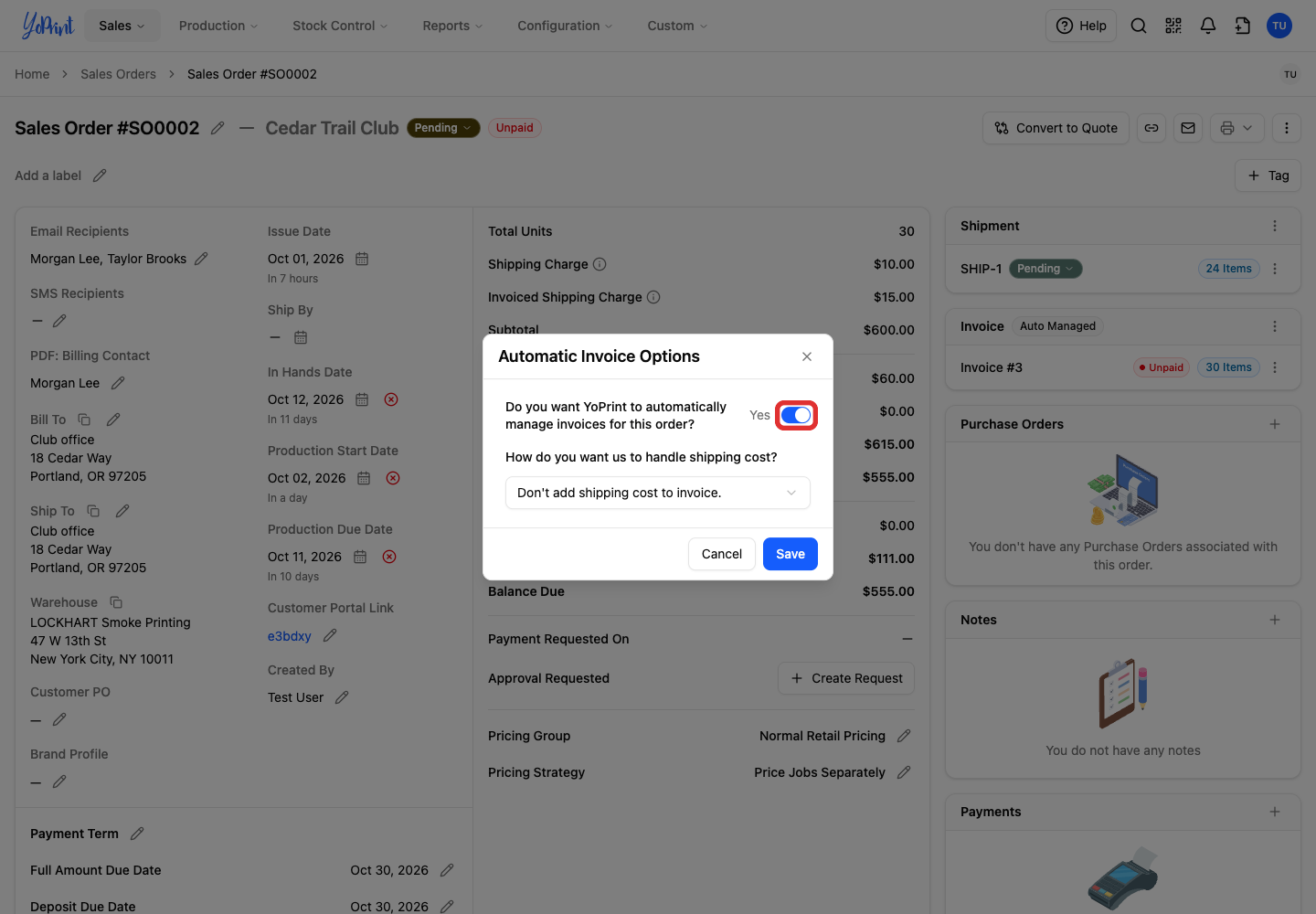Open the QR code scanner icon
This screenshot has height=914, width=1316.
(1173, 26)
